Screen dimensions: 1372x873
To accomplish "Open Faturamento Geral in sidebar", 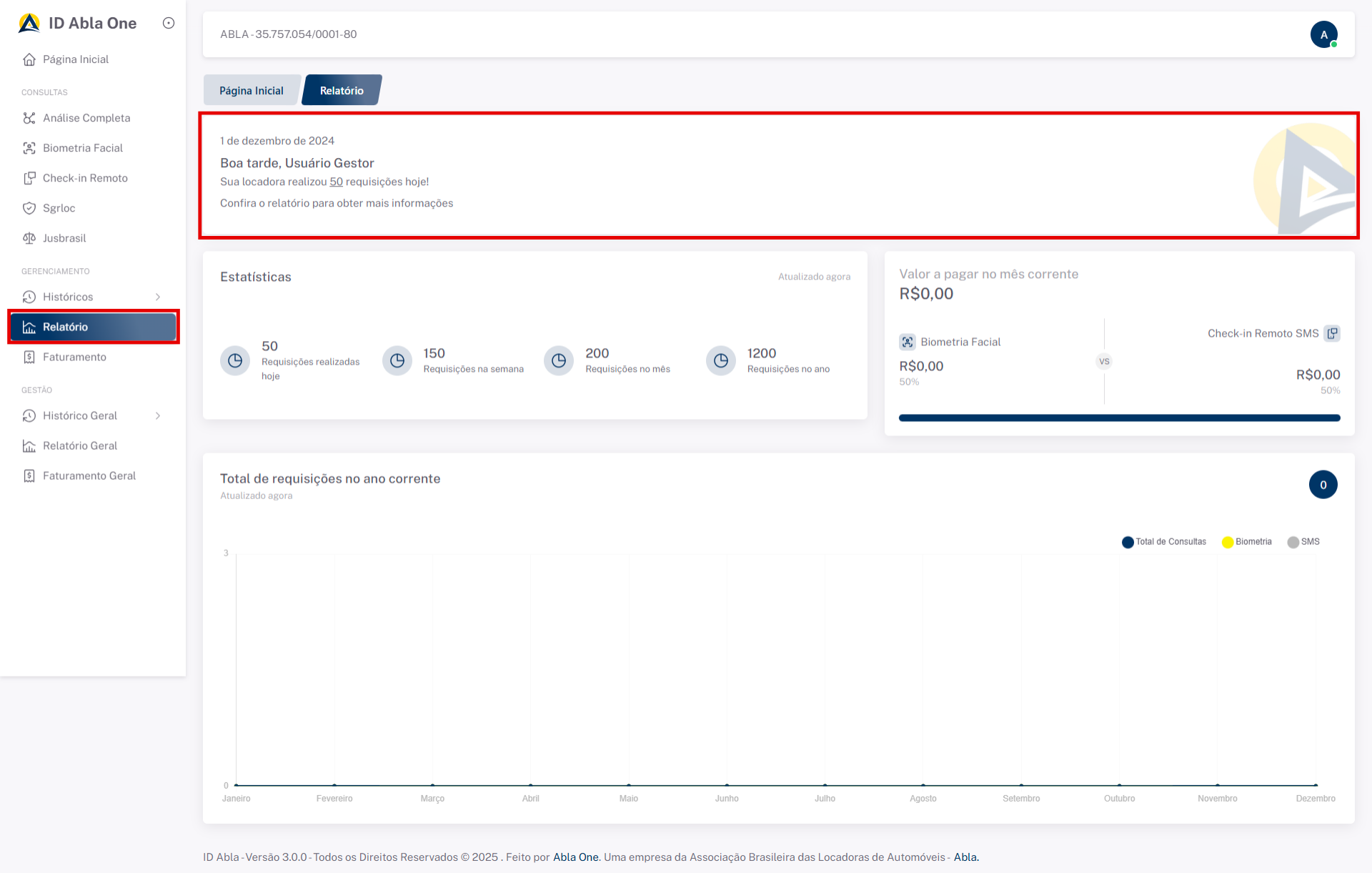I will coord(89,475).
